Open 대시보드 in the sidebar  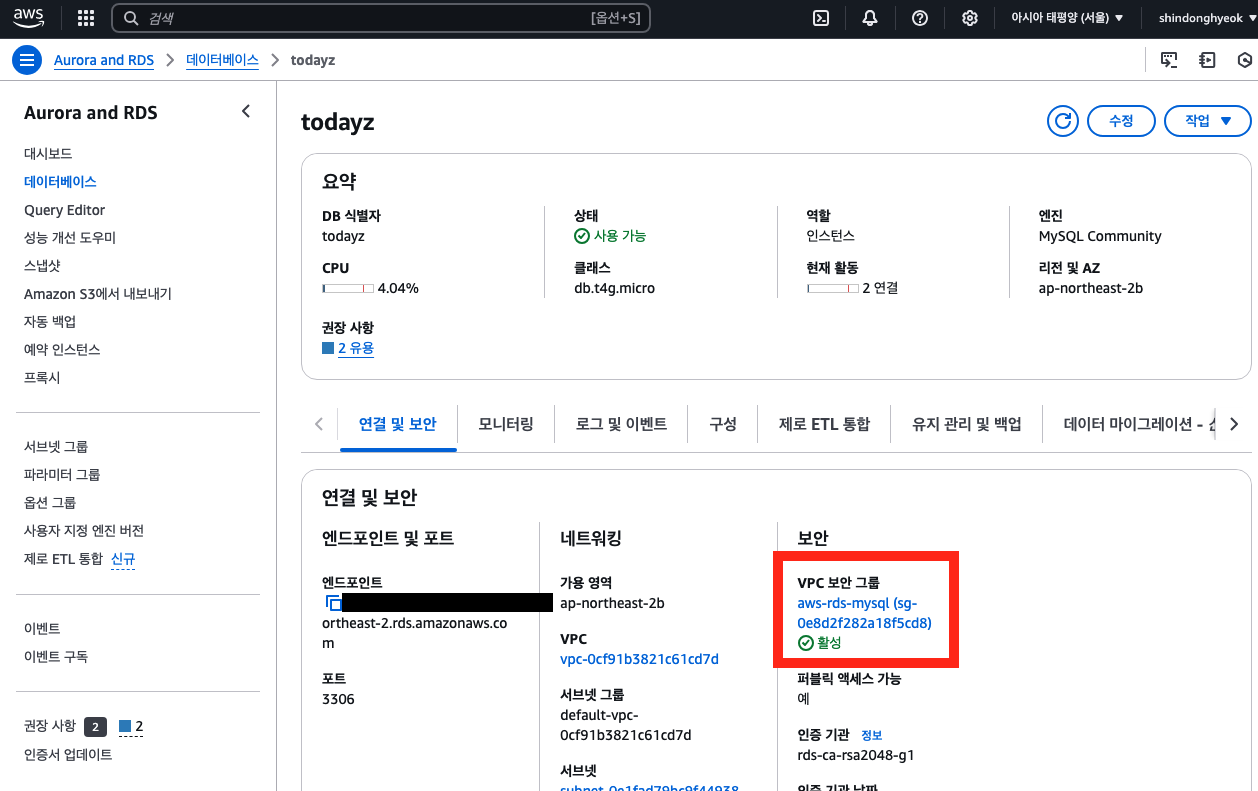tap(48, 153)
